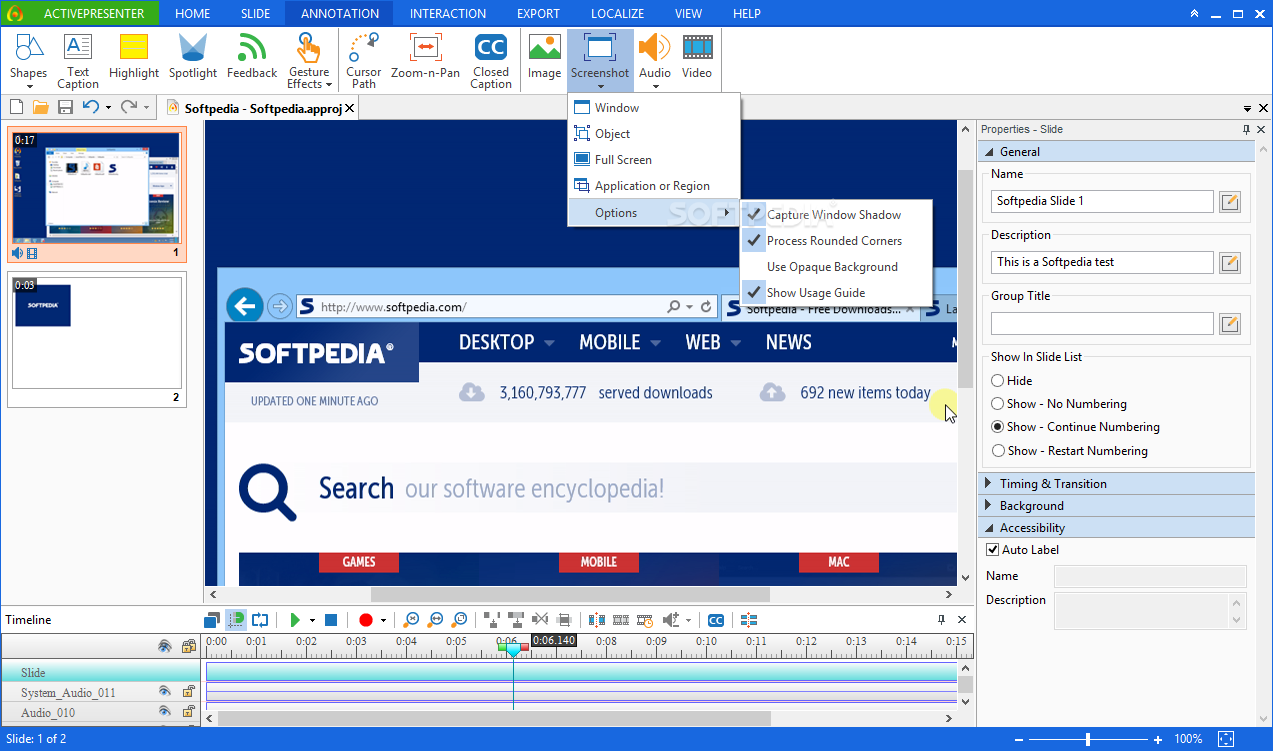
Task: Switch to the SLIDE ribbon tab
Action: (x=255, y=14)
